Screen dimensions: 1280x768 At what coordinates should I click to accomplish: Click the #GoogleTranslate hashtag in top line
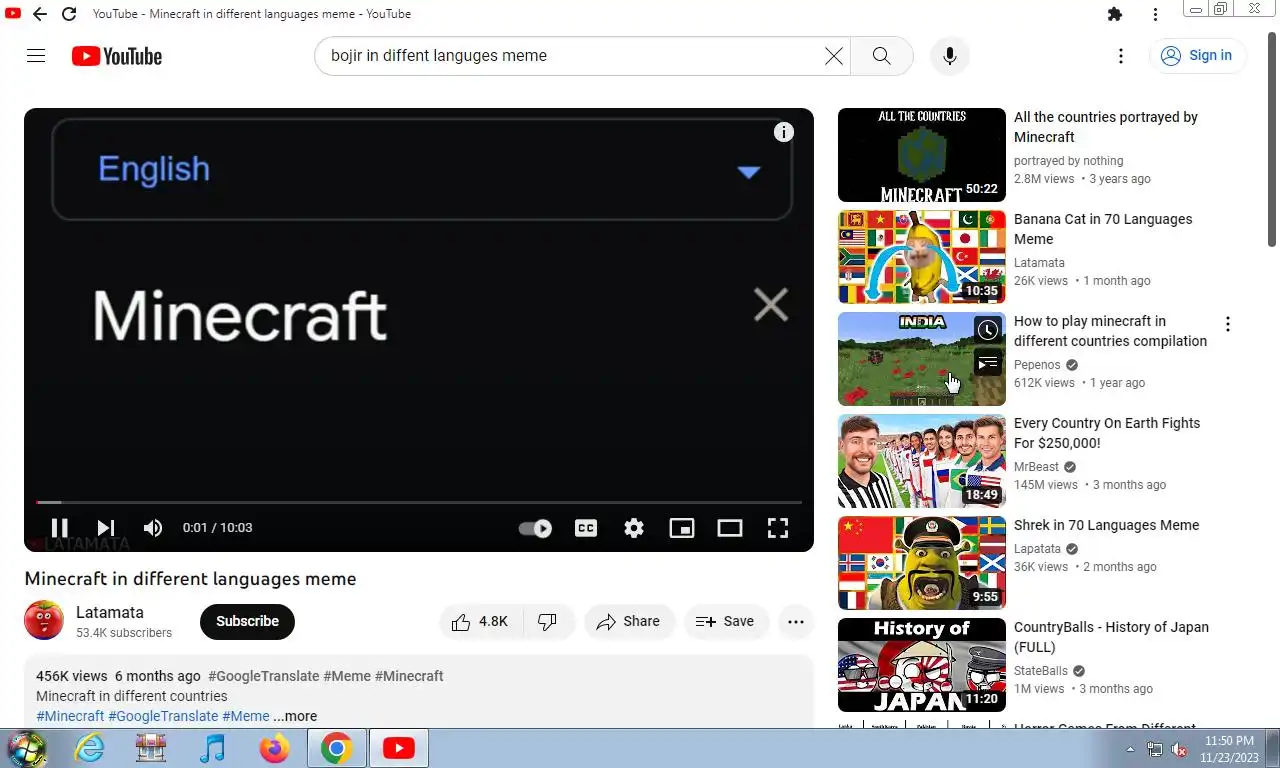(x=264, y=676)
